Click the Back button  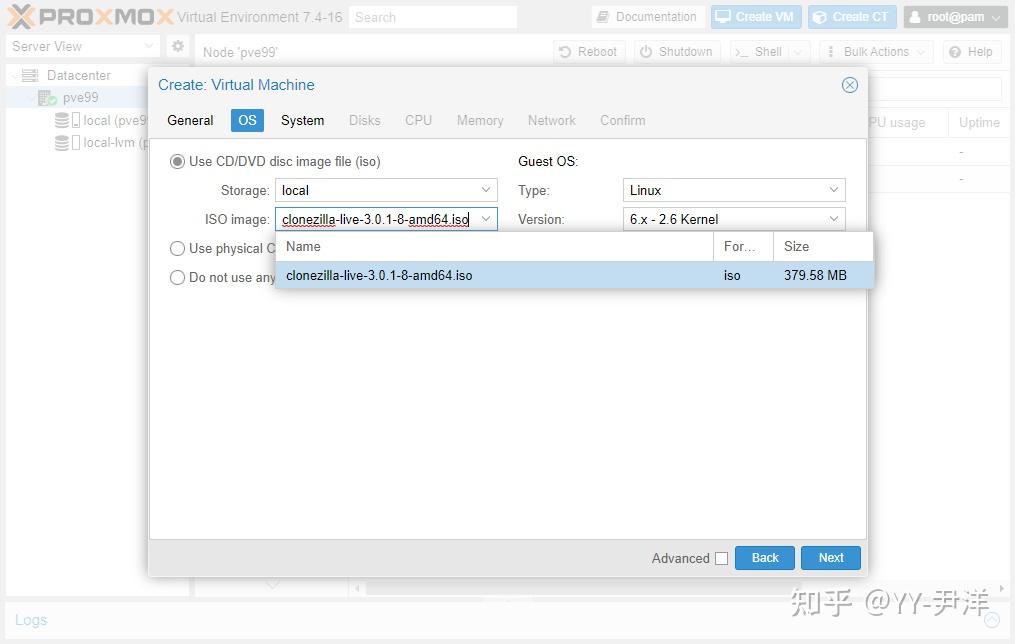[764, 558]
